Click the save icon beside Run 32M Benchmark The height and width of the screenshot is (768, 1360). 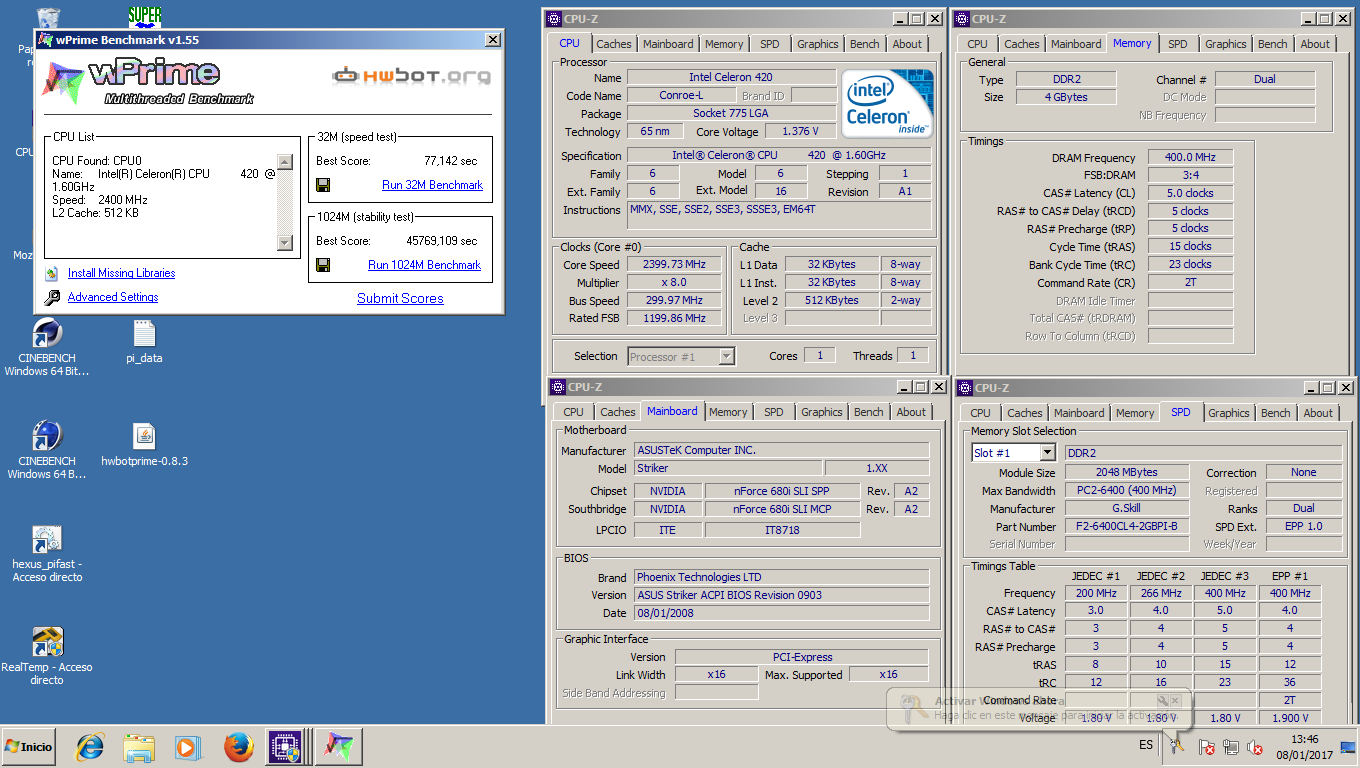pyautogui.click(x=323, y=185)
